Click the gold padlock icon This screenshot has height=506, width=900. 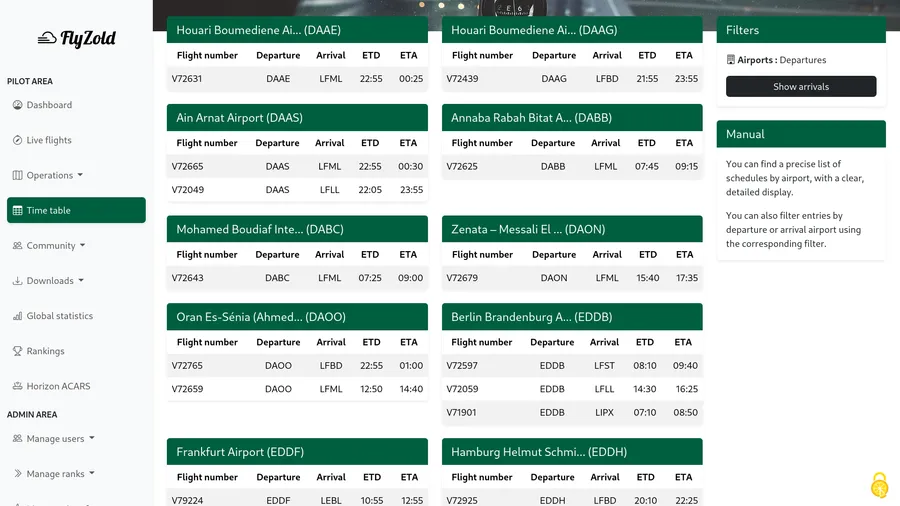879,485
